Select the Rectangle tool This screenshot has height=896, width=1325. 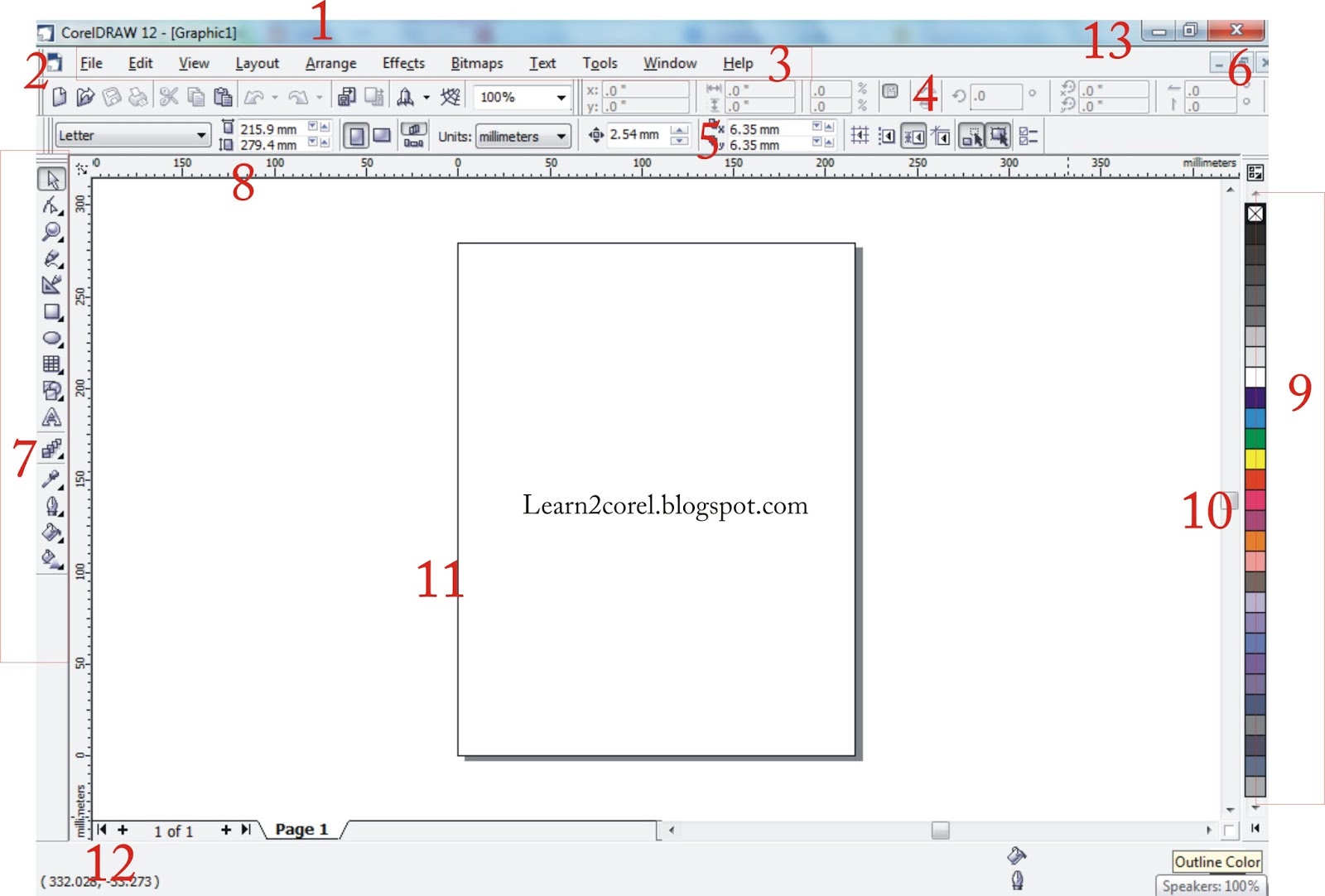[x=51, y=311]
